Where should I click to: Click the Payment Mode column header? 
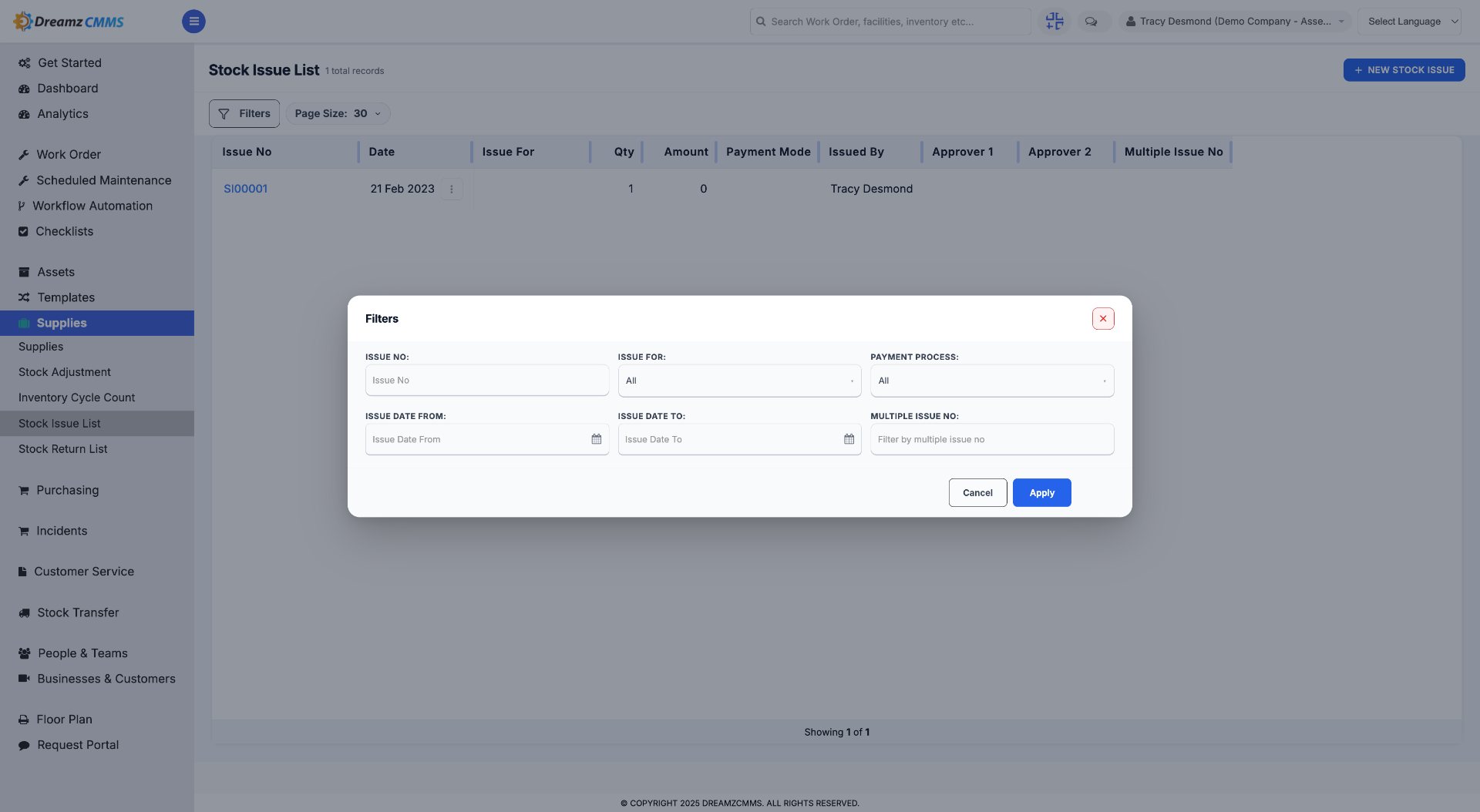pos(768,153)
